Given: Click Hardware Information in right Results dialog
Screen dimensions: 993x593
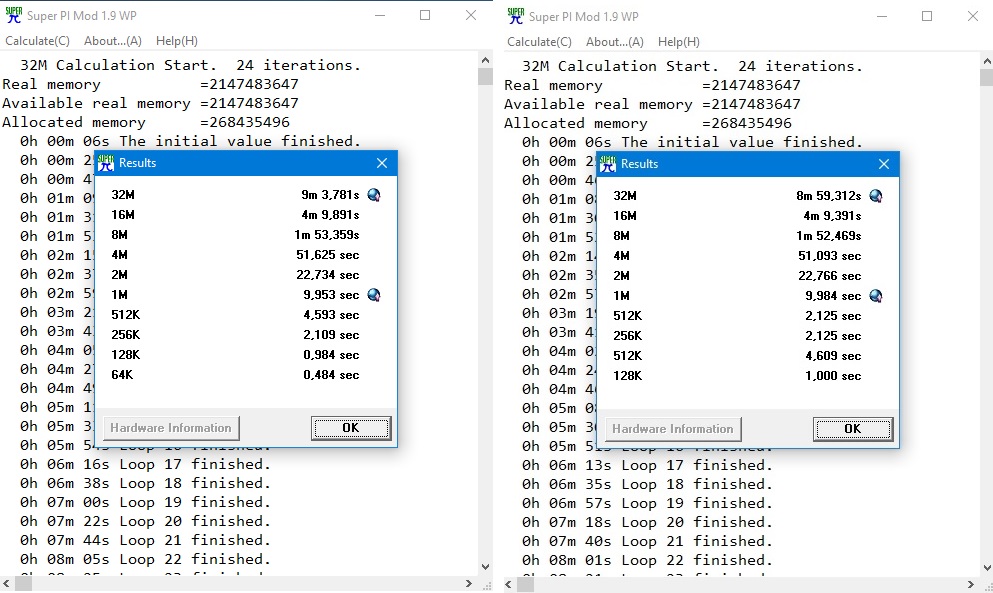Looking at the screenshot, I should (x=673, y=429).
